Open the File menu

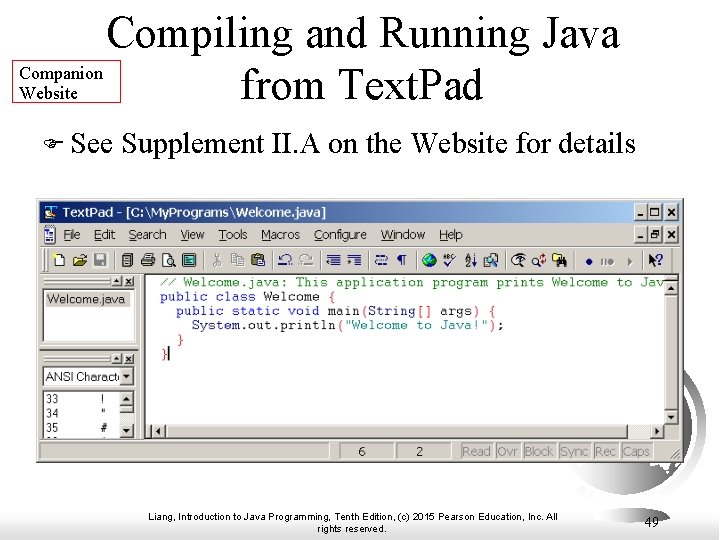[72, 235]
